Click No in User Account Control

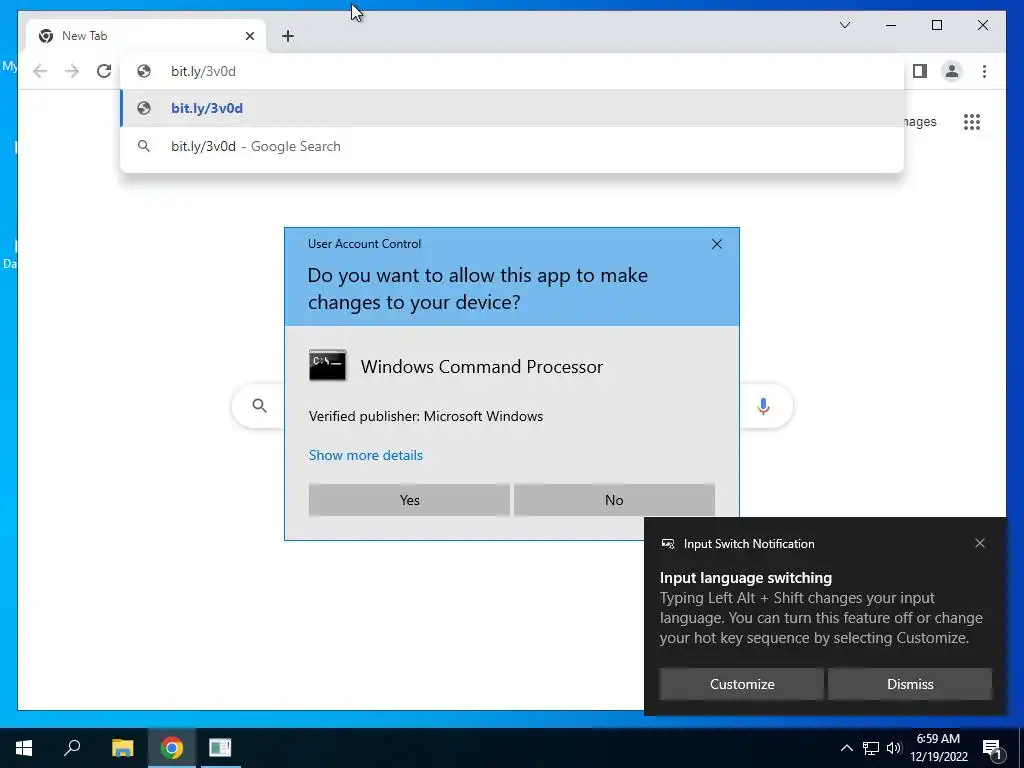(x=614, y=500)
